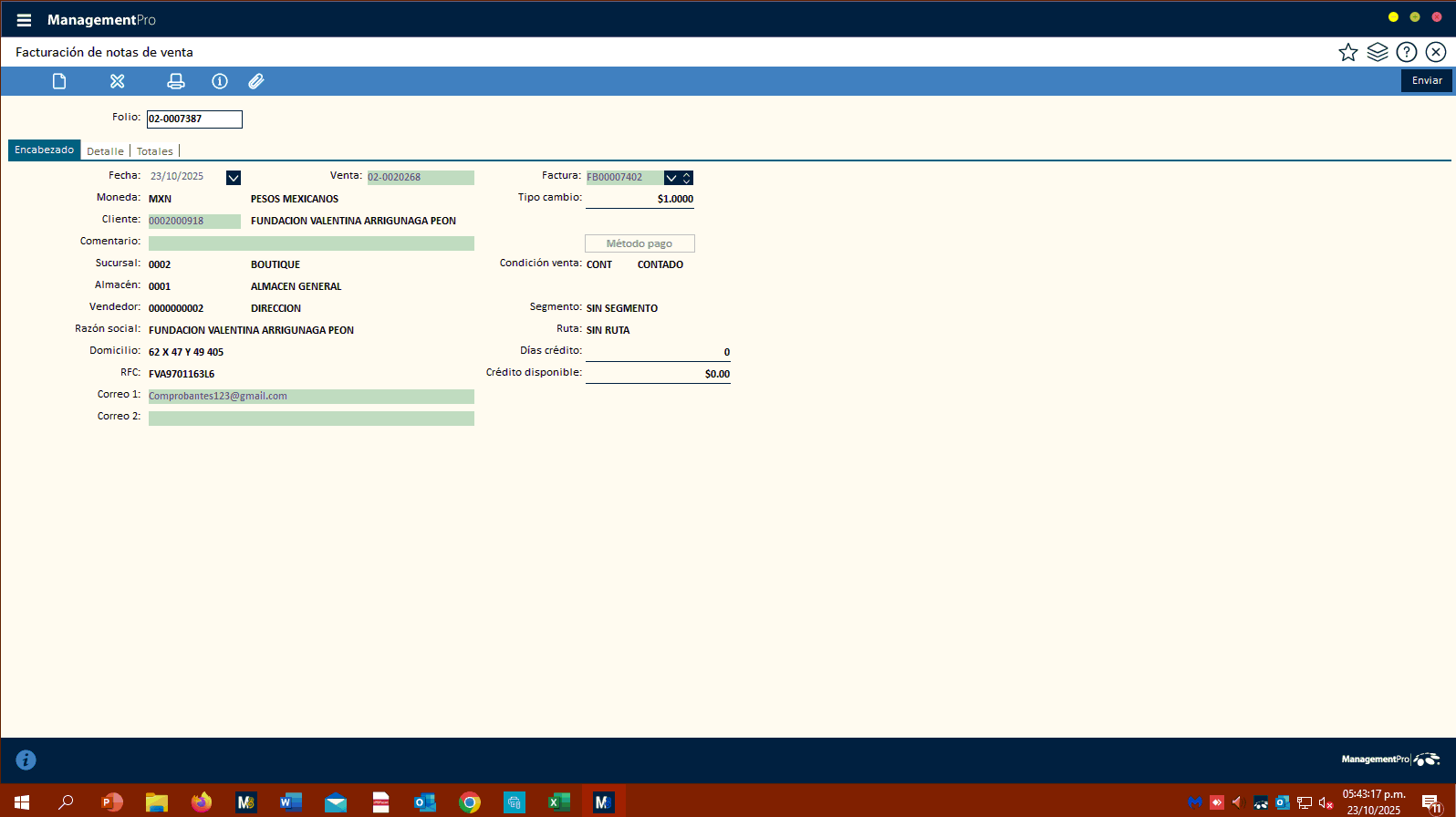Click the Factura up/down stepper
This screenshot has width=1456, height=817.
point(687,178)
